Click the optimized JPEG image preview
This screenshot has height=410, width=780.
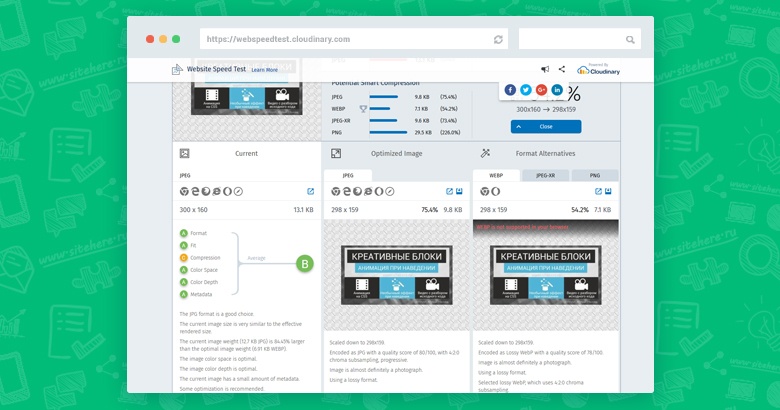(x=396, y=274)
